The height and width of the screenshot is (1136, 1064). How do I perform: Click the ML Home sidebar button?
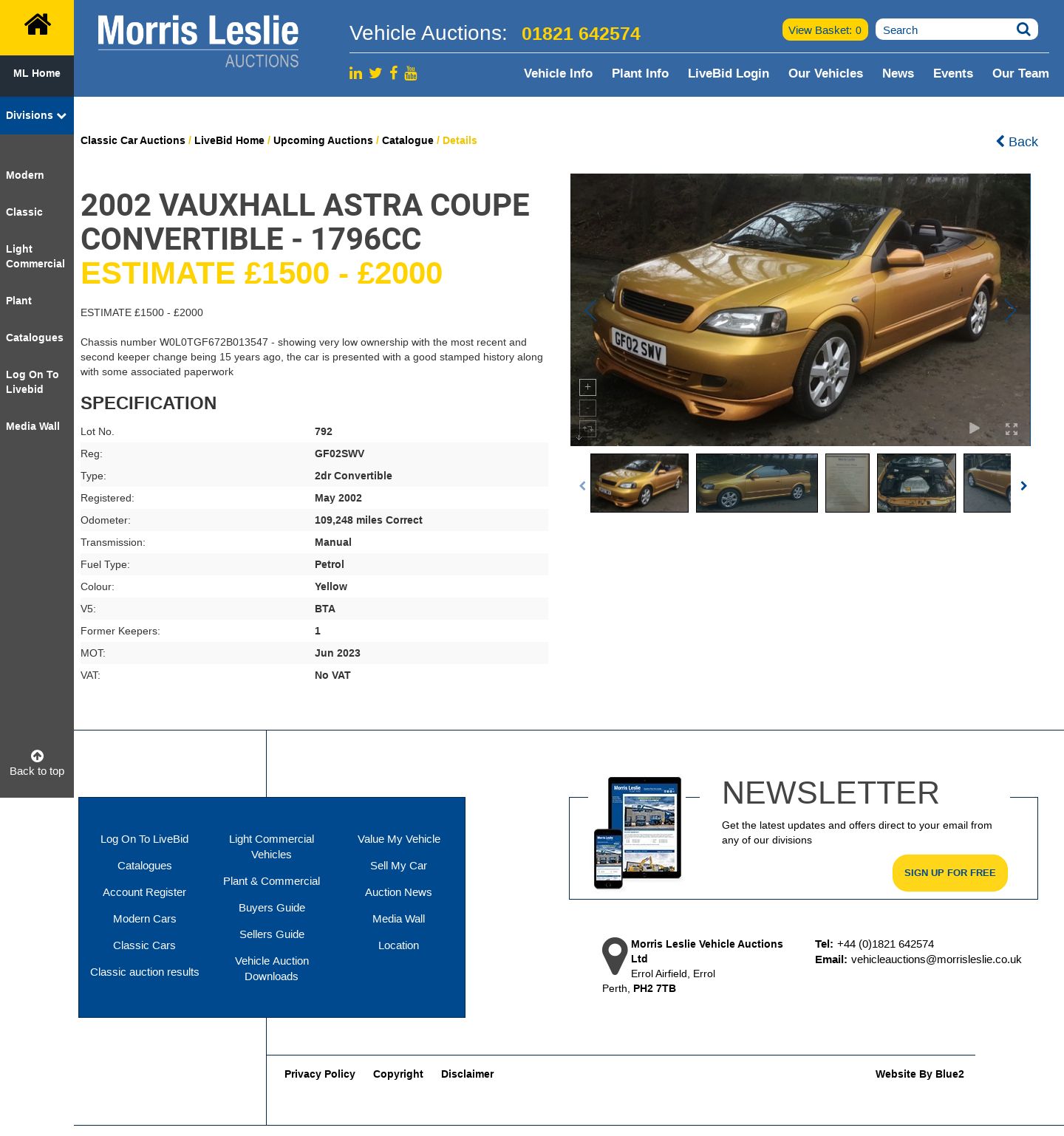pos(37,73)
